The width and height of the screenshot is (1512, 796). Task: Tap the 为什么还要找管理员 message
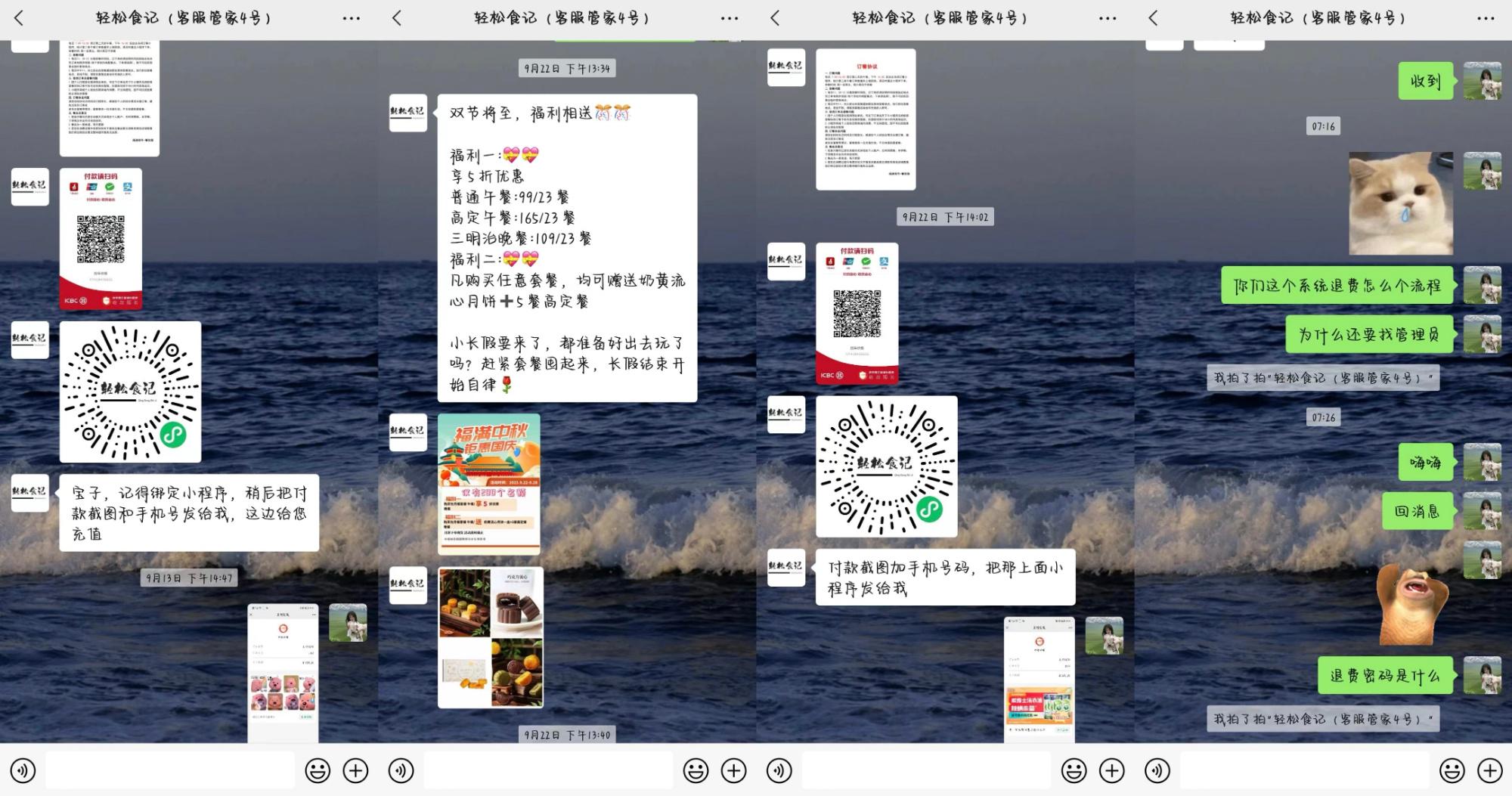(1369, 334)
